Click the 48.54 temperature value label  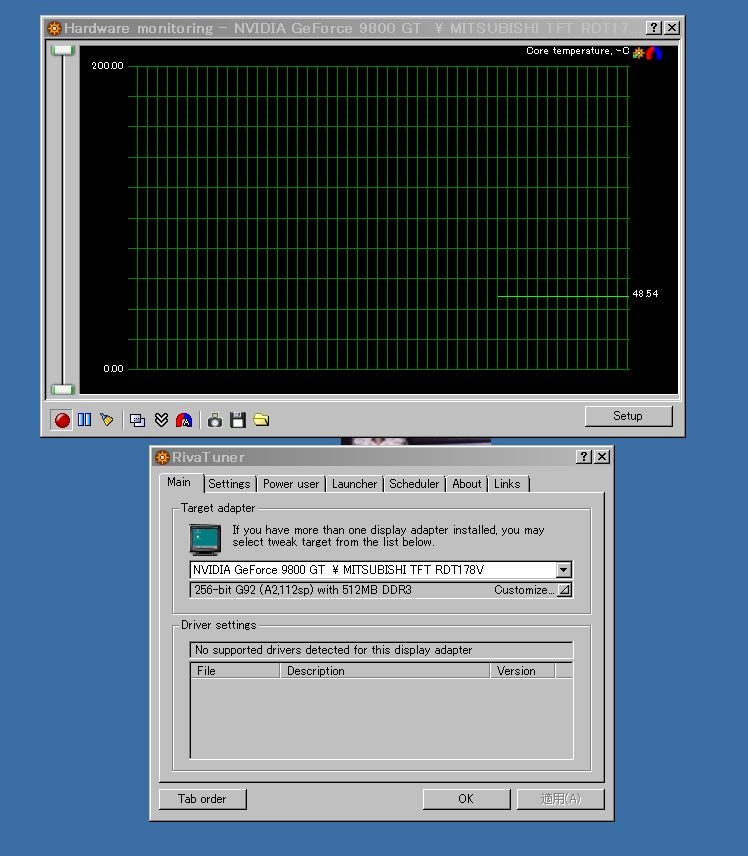pos(645,294)
